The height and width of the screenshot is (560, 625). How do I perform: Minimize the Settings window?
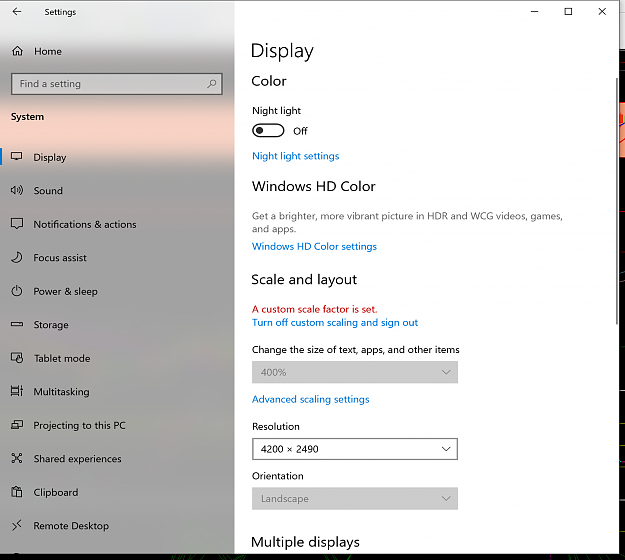(x=535, y=12)
